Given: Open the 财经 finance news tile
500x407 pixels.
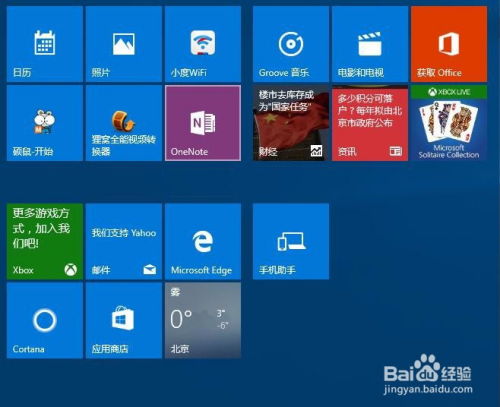Looking at the screenshot, I should pos(291,123).
